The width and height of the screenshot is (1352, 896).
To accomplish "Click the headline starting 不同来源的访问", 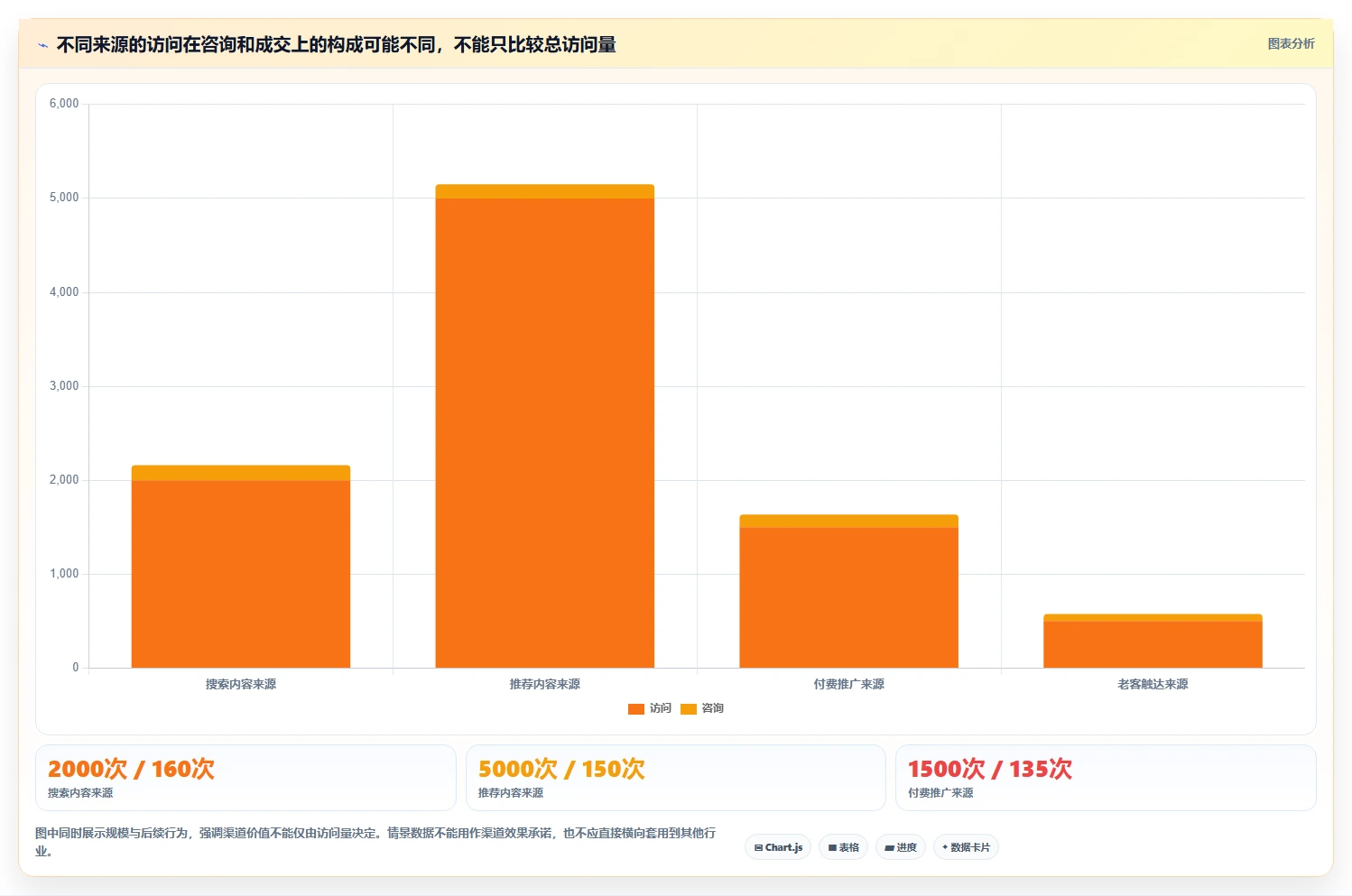I will (x=336, y=45).
